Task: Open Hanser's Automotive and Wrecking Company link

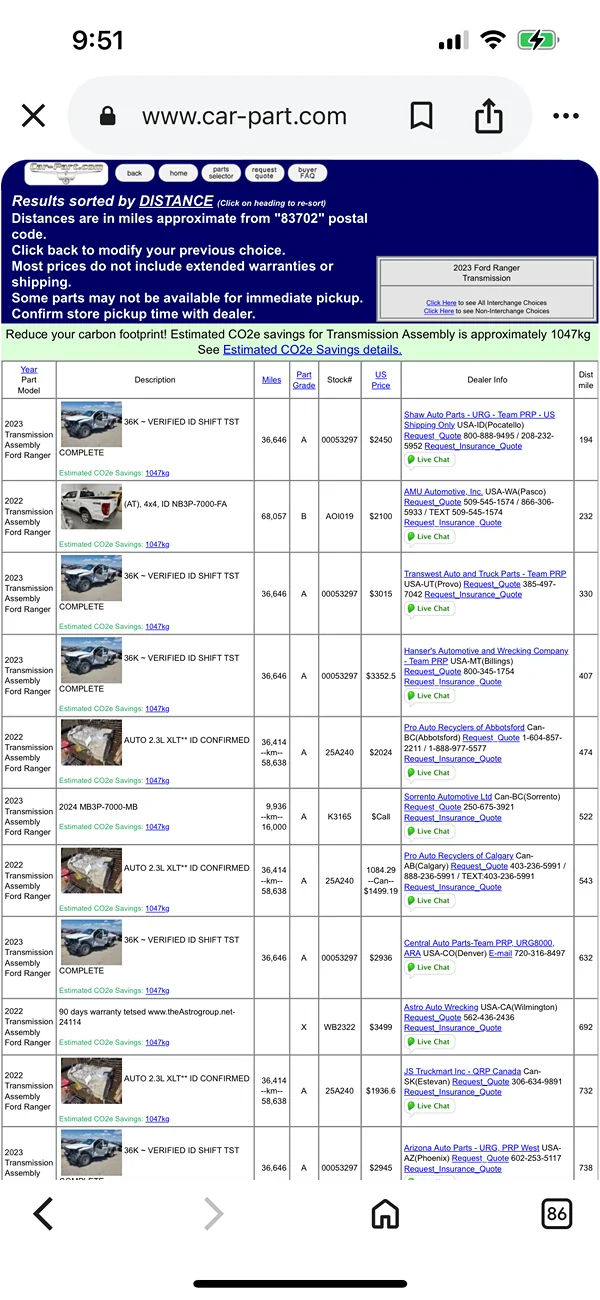Action: pos(486,655)
